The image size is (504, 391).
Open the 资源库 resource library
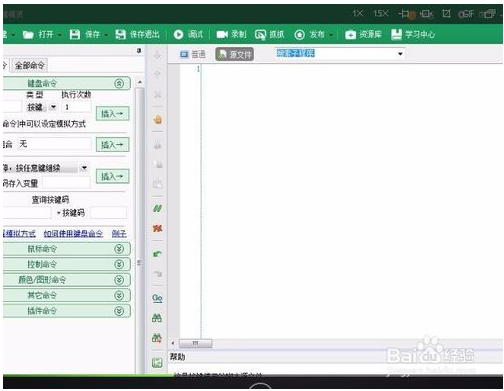[x=363, y=34]
